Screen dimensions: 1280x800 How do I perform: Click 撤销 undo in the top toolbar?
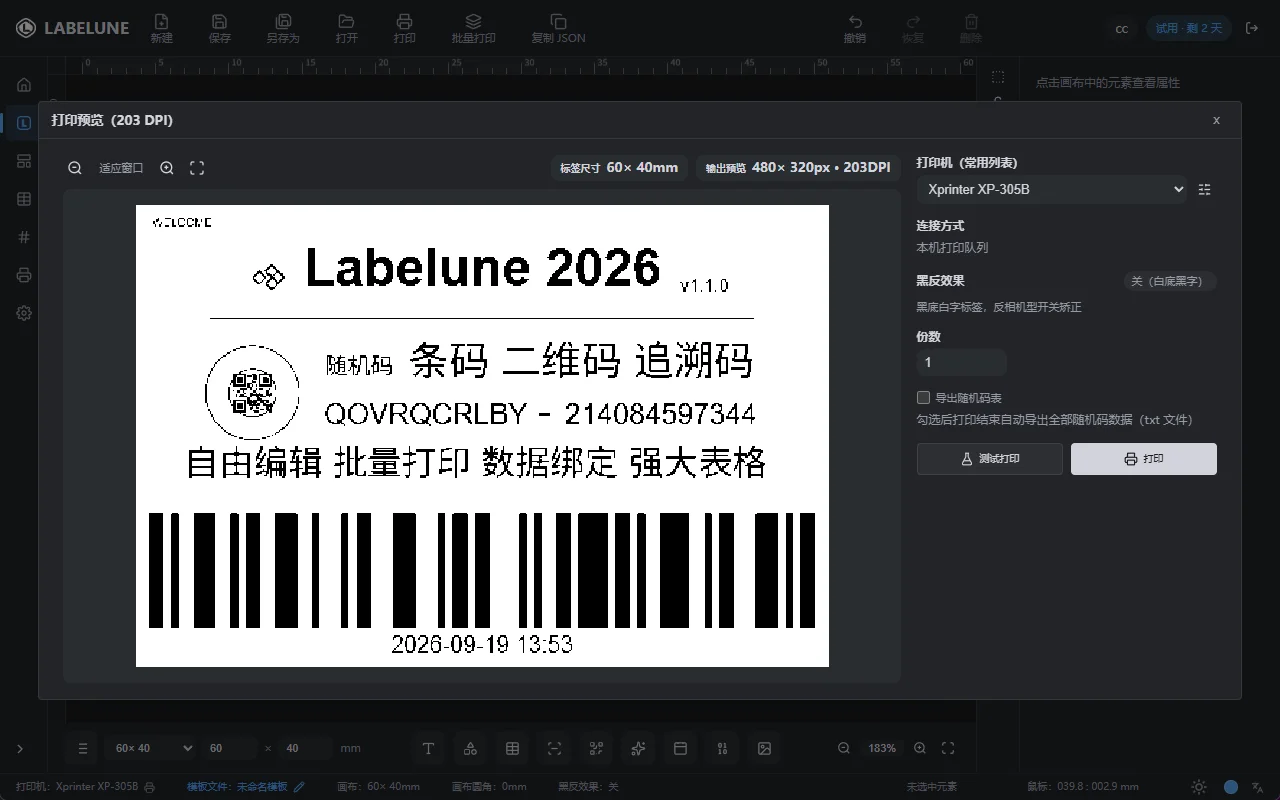point(855,28)
